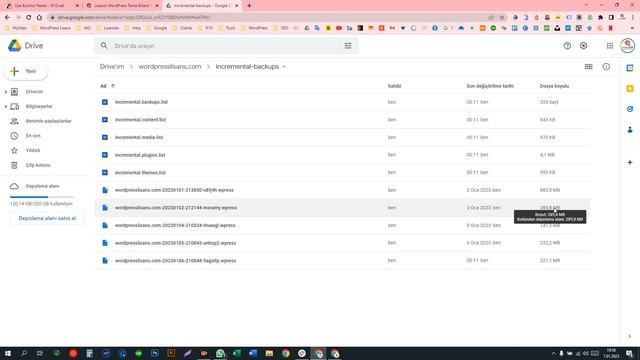The height and width of the screenshot is (360, 640).
Task: Select incremental.media.list file
Action: [343, 137]
